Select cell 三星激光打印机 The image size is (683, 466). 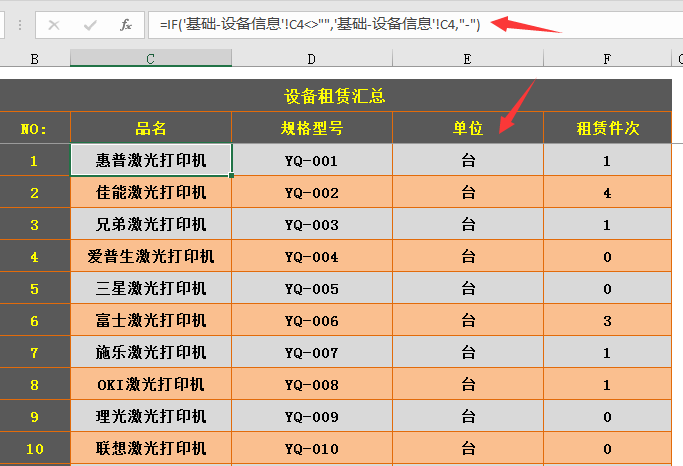151,288
